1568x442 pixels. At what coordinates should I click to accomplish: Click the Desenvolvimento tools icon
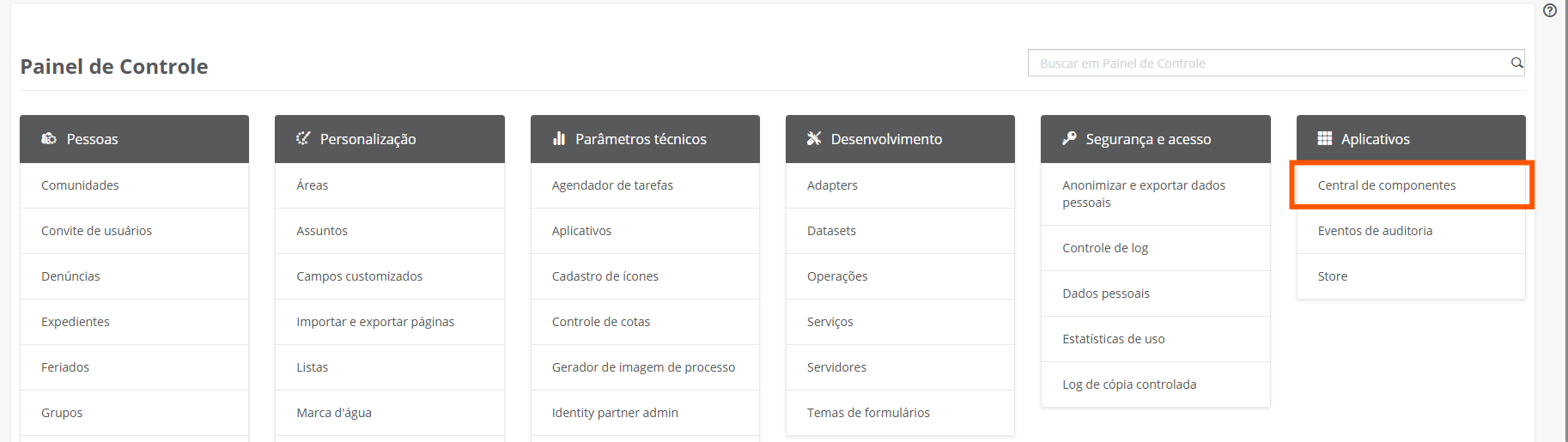pyautogui.click(x=814, y=139)
